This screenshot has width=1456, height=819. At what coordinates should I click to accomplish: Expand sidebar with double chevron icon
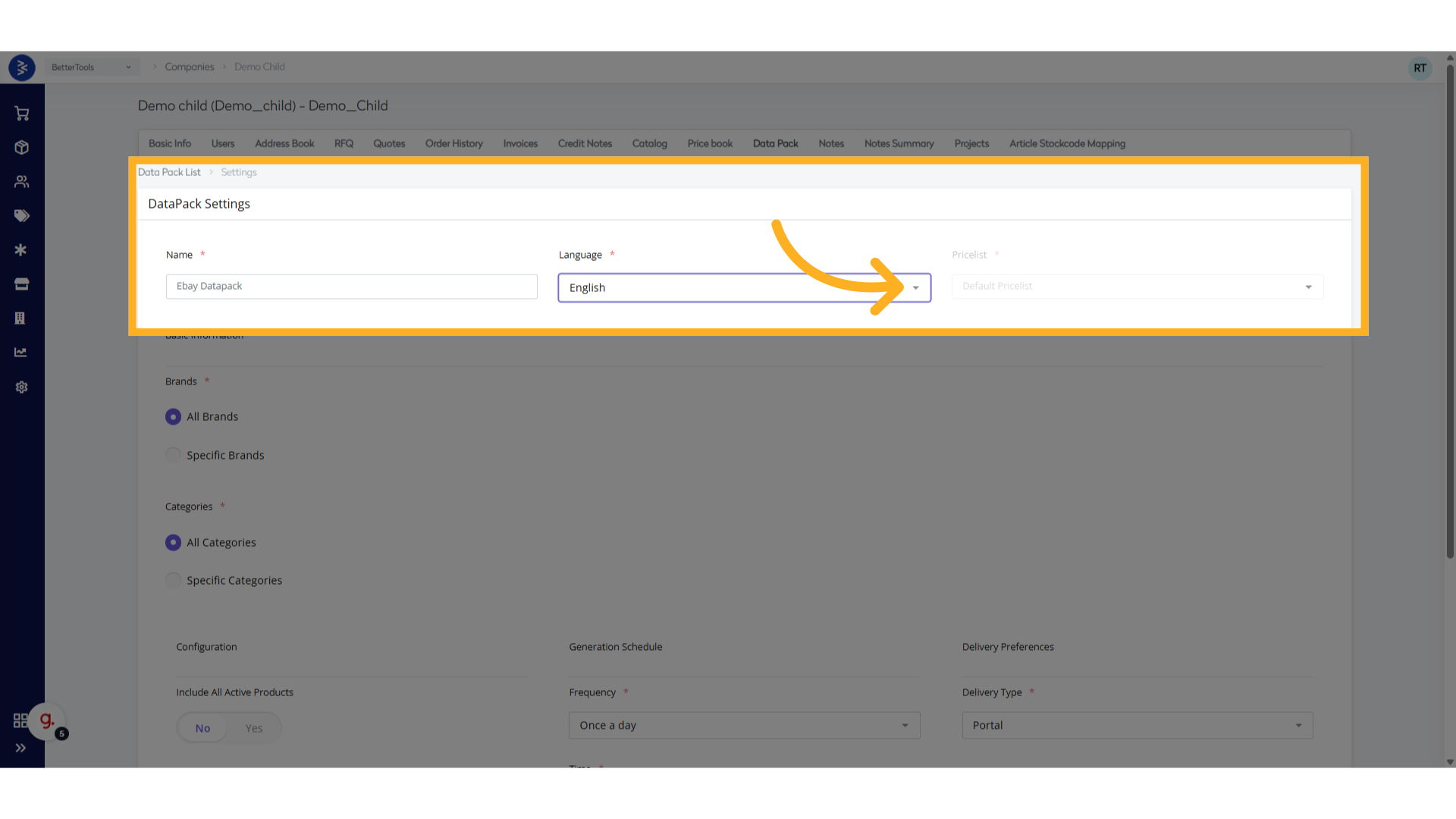coord(20,748)
